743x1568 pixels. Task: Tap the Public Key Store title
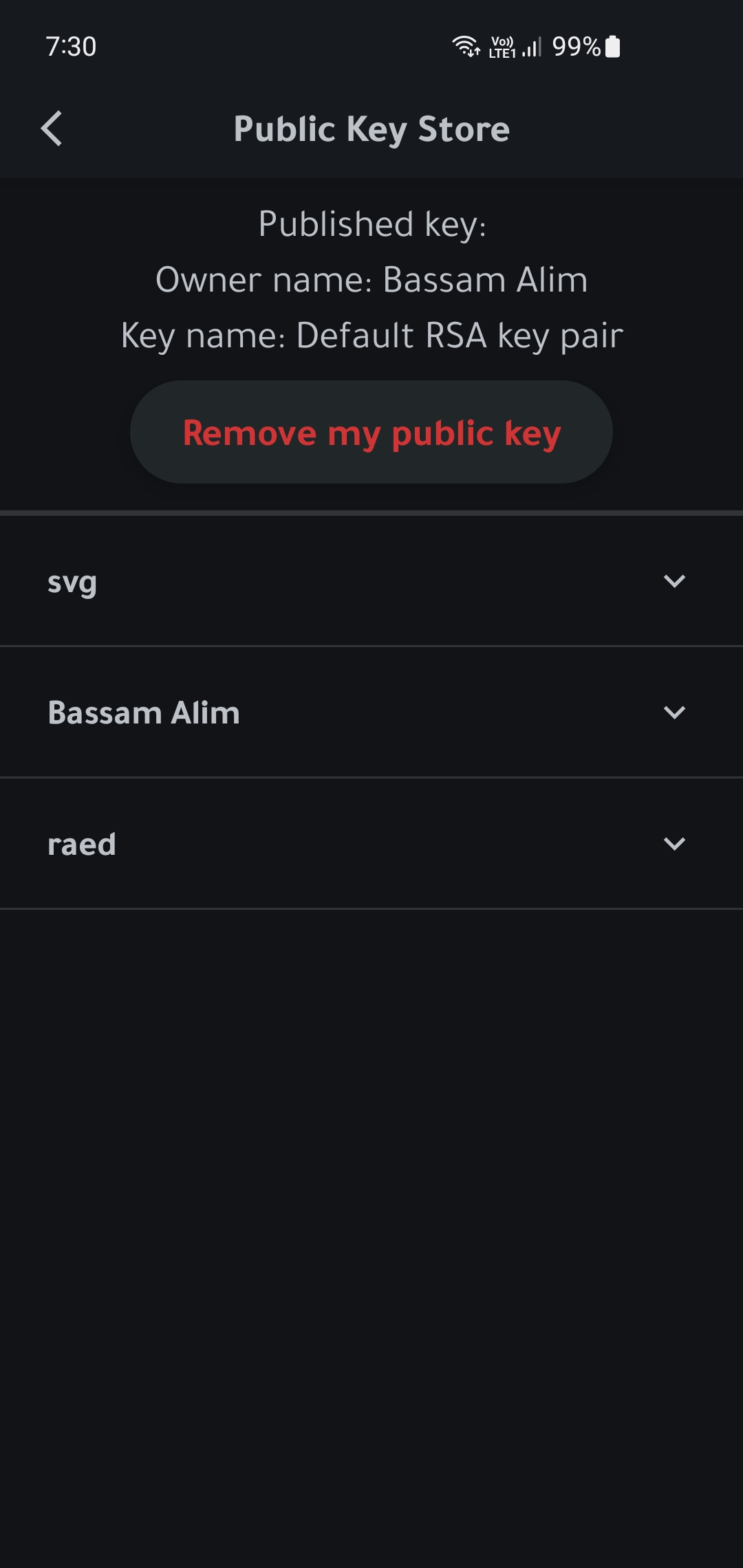pos(371,128)
